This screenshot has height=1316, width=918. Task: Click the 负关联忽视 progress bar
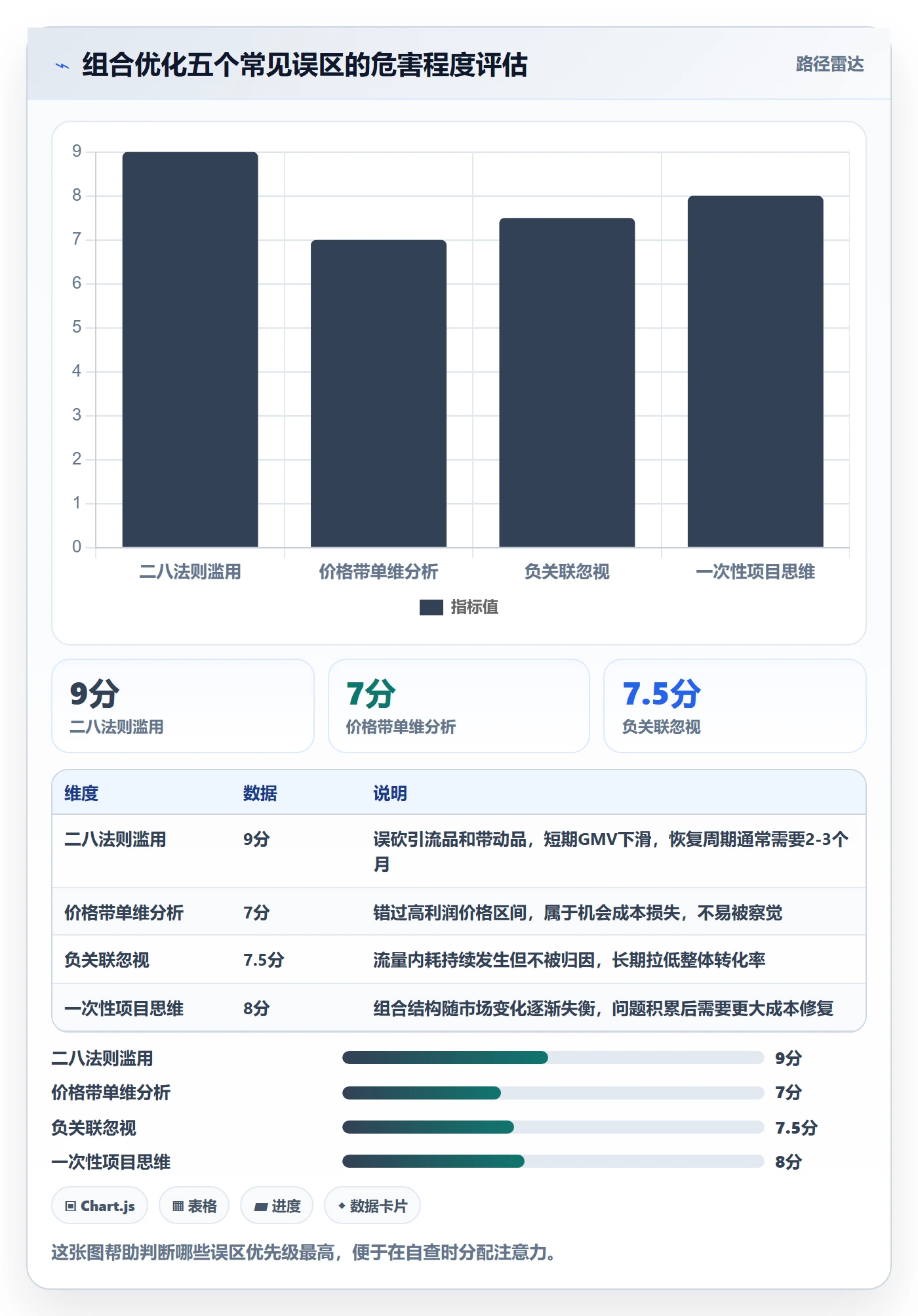click(x=553, y=1127)
